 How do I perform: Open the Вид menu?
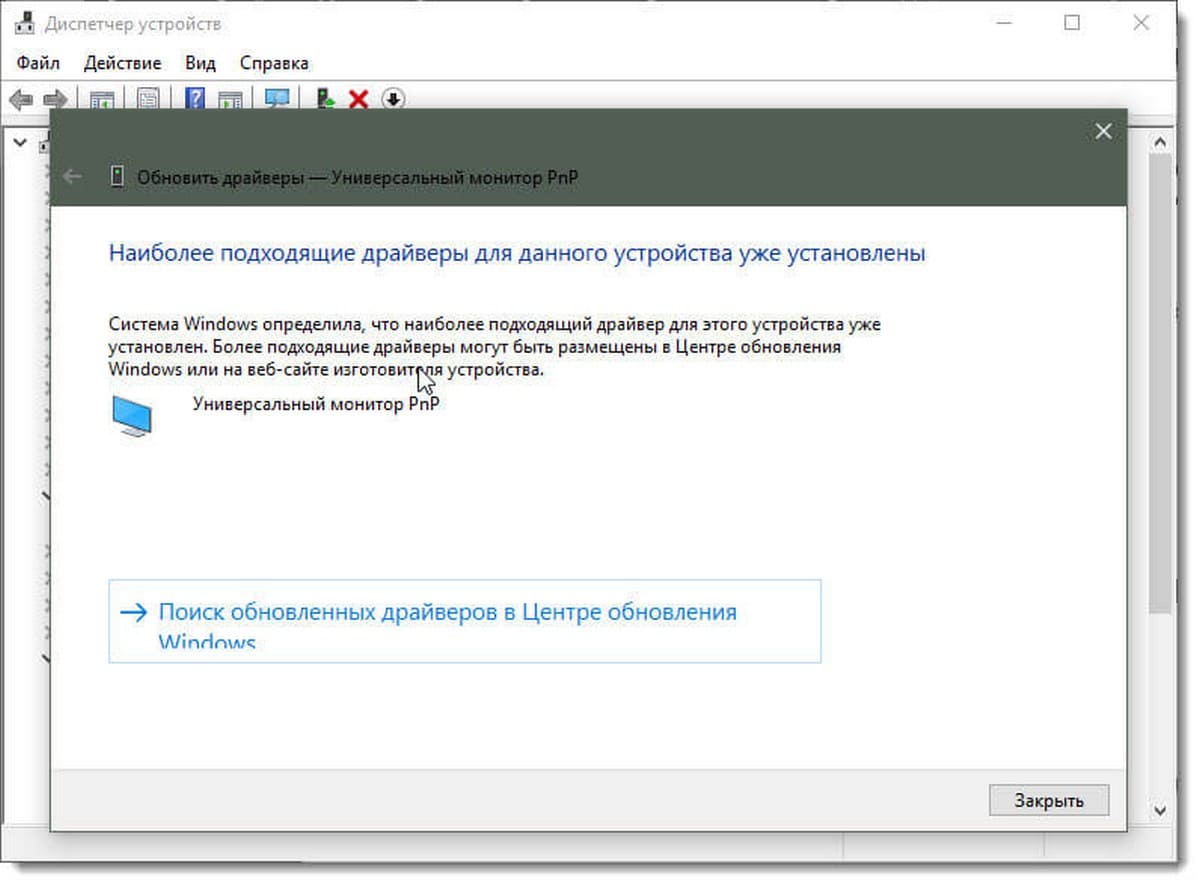click(200, 63)
